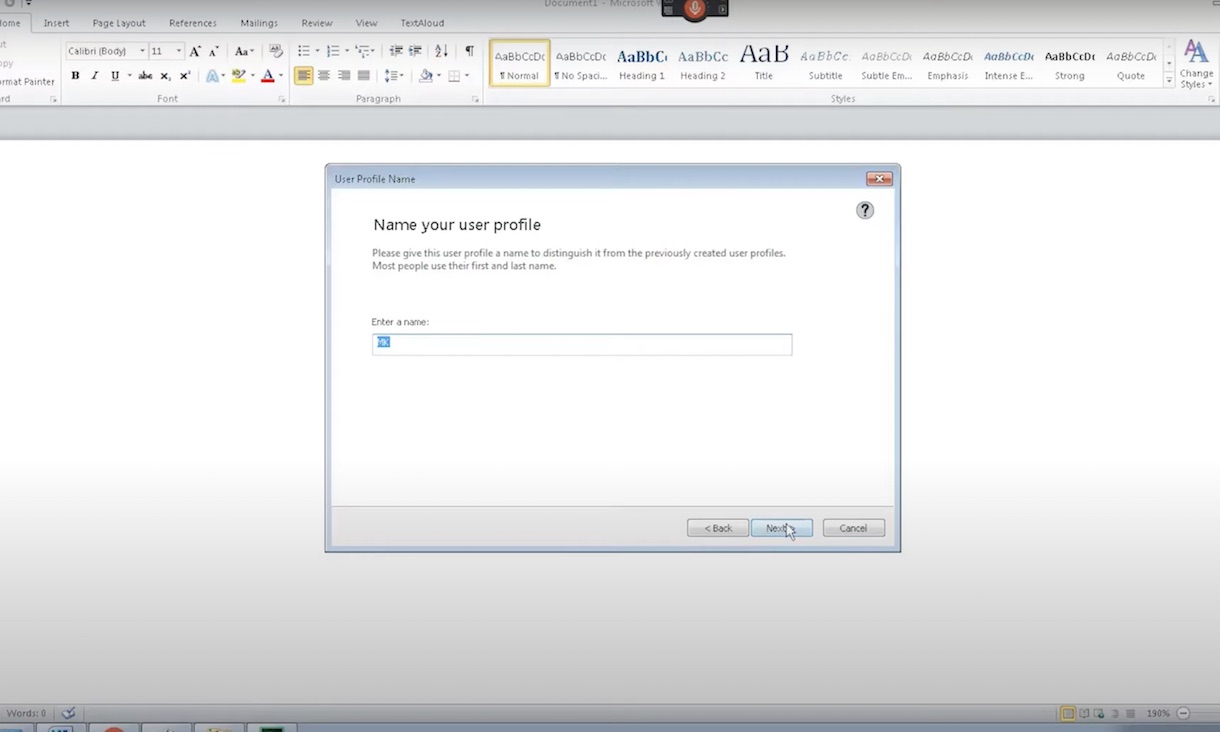Expand the font size dropdown
The width and height of the screenshot is (1220, 732).
(x=179, y=51)
